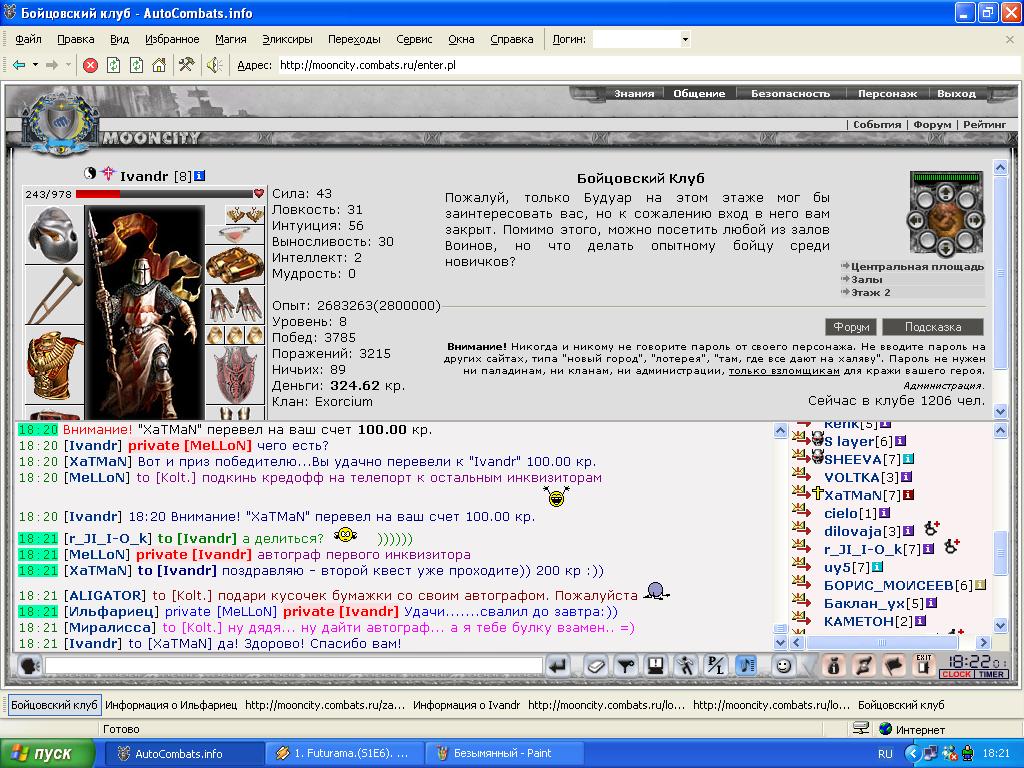1024x768 pixels.
Task: Click the health bar showing 243/978
Action: pos(165,194)
